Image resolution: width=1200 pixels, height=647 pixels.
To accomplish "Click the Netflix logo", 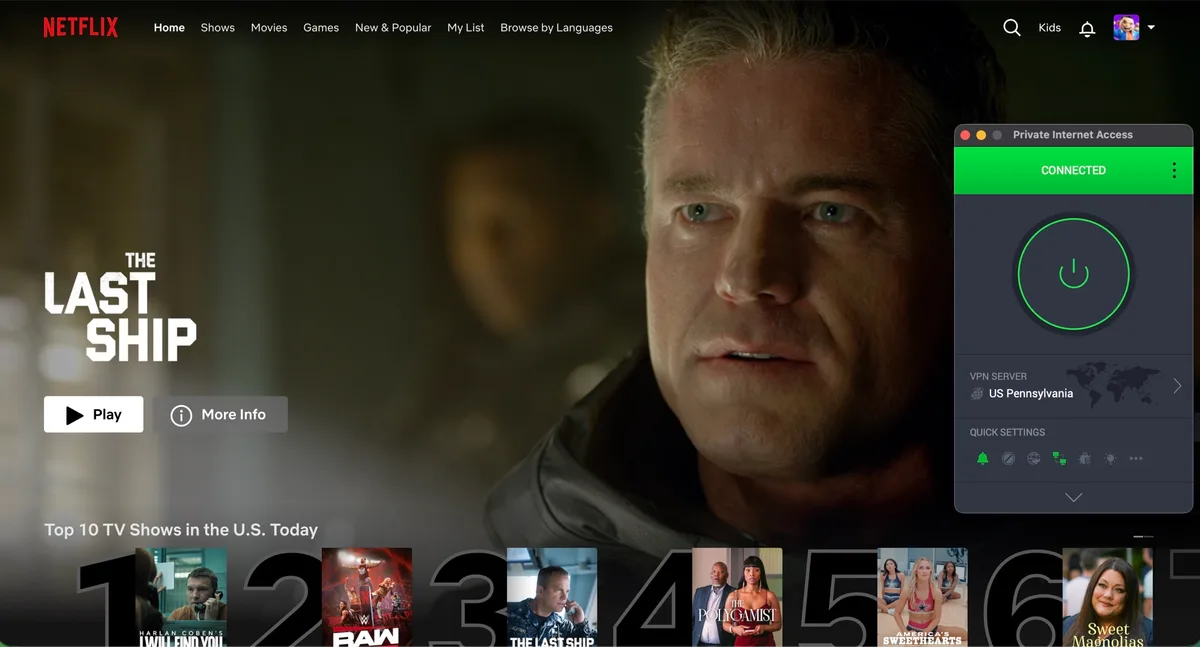I will click(x=80, y=27).
